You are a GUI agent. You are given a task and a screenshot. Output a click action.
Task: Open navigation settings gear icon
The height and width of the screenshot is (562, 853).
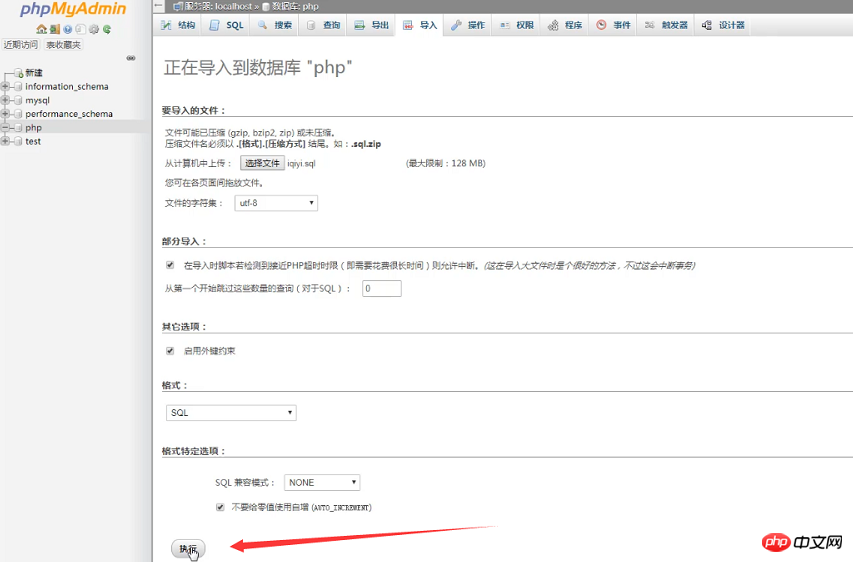click(x=94, y=29)
